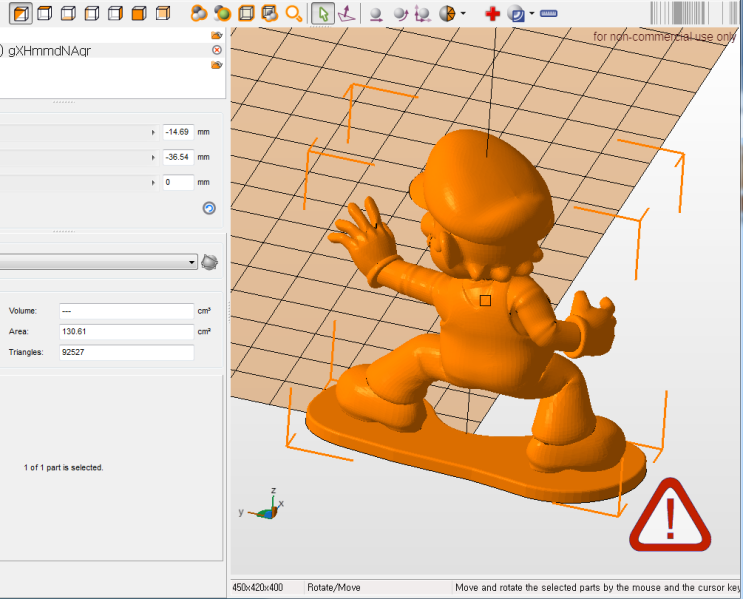
Task: Click '1 of 1 part is selected.' text
Action: click(x=63, y=468)
